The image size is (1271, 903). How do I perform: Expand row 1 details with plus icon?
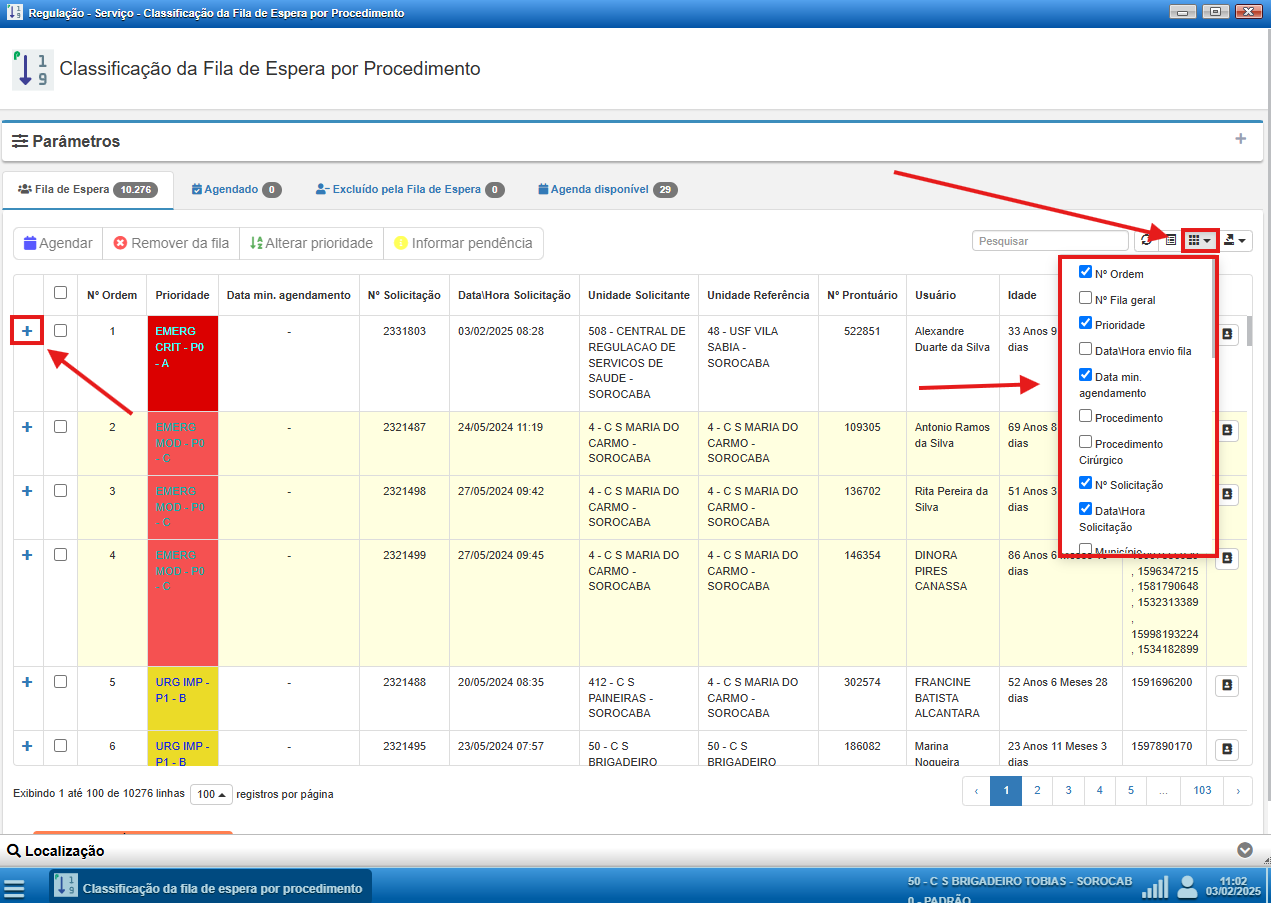click(27, 331)
